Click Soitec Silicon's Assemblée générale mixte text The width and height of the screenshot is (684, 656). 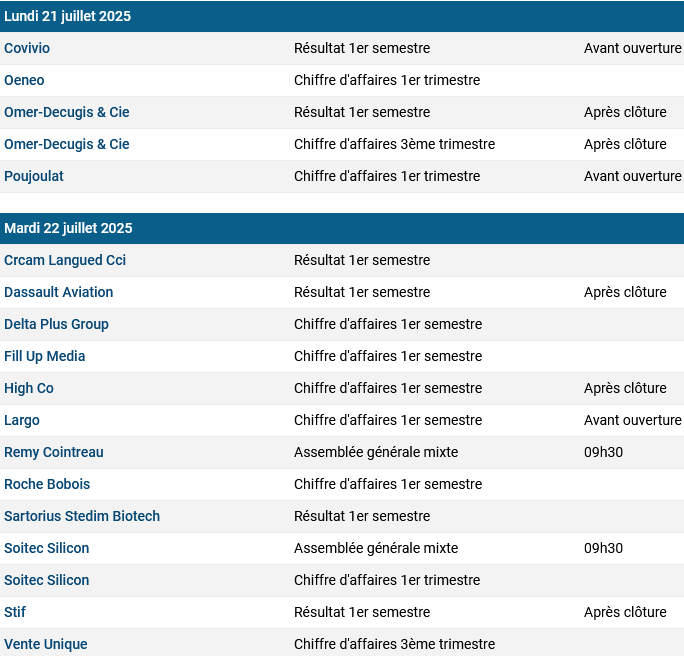(376, 548)
